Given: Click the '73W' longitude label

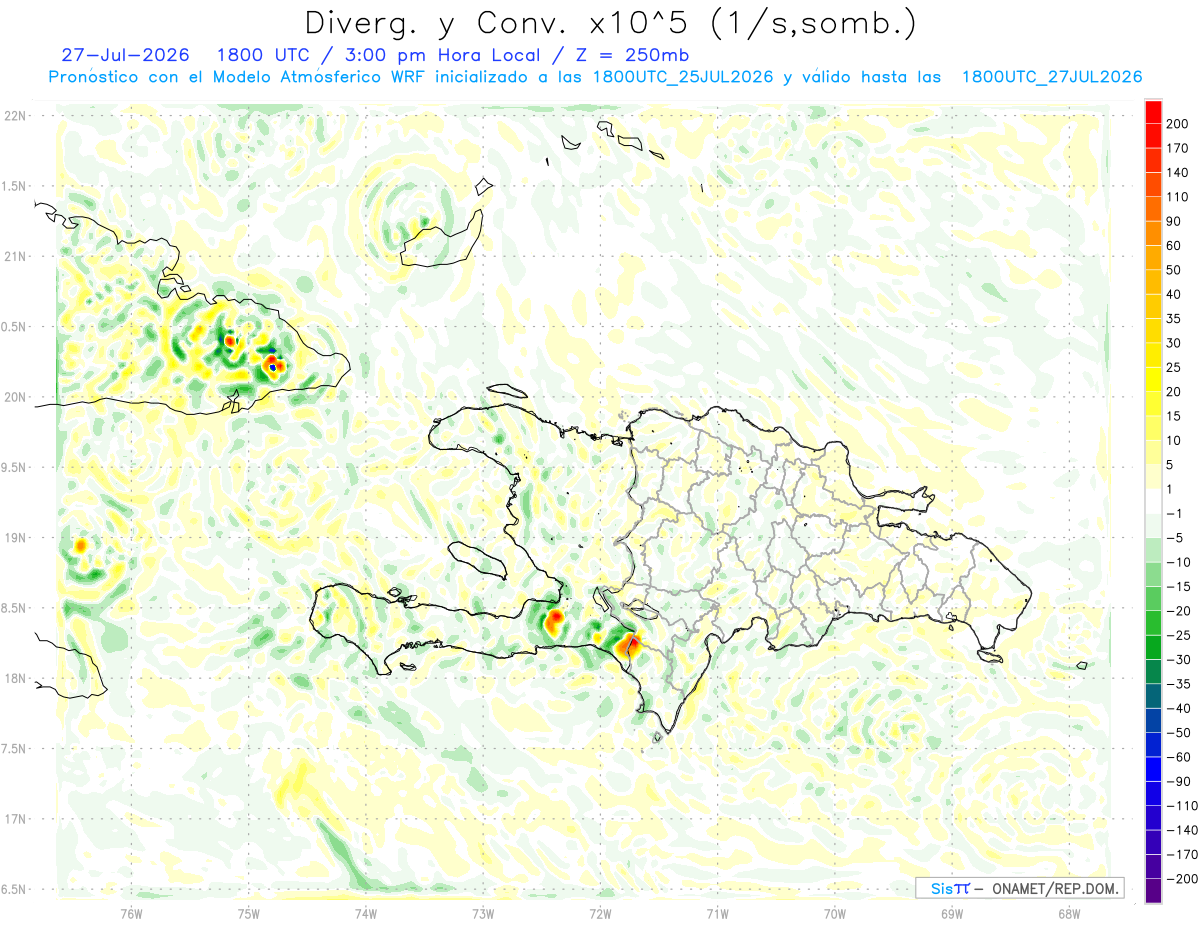Looking at the screenshot, I should pos(483,914).
